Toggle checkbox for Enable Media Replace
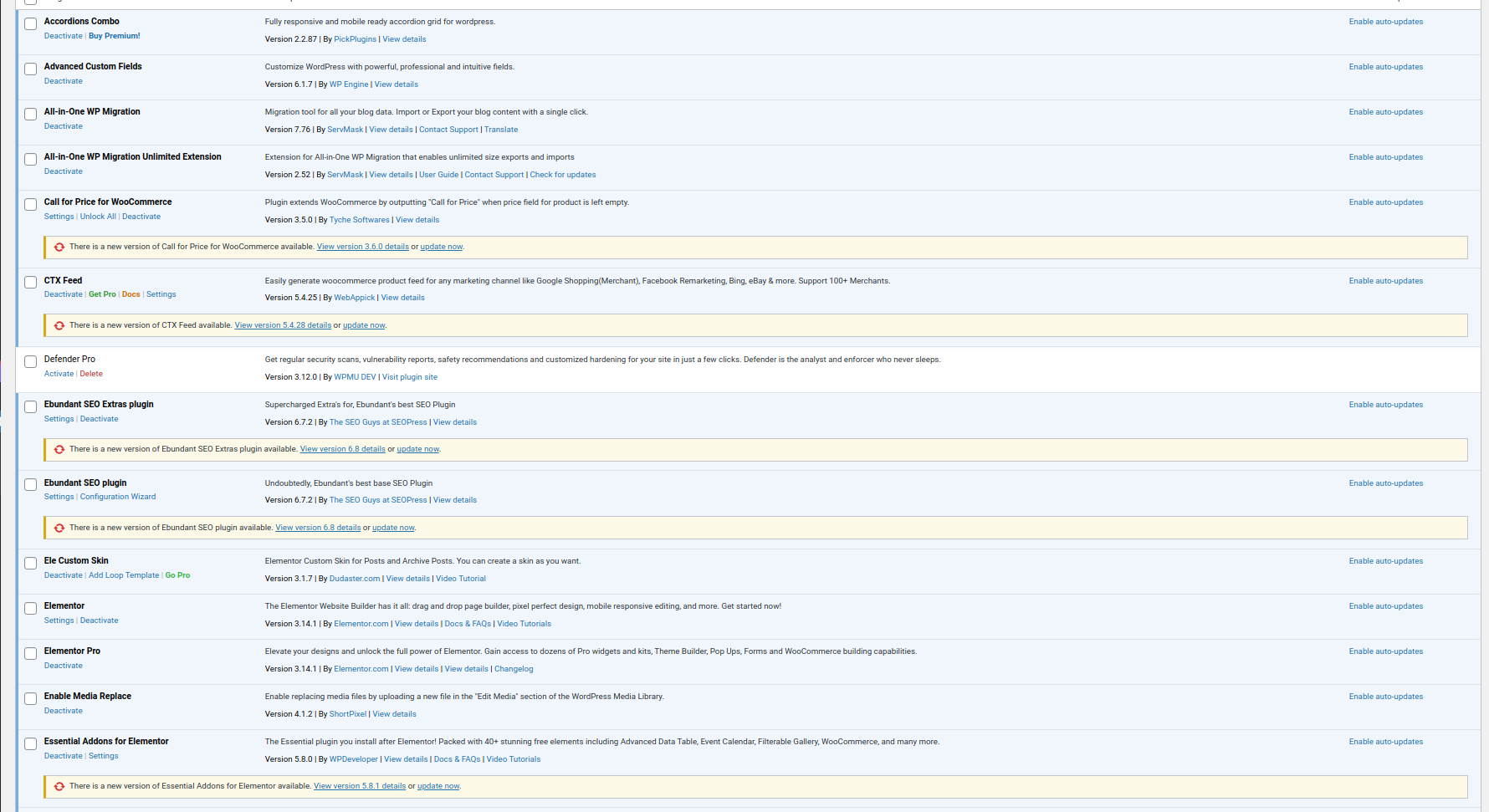The width and height of the screenshot is (1489, 812). coord(30,699)
